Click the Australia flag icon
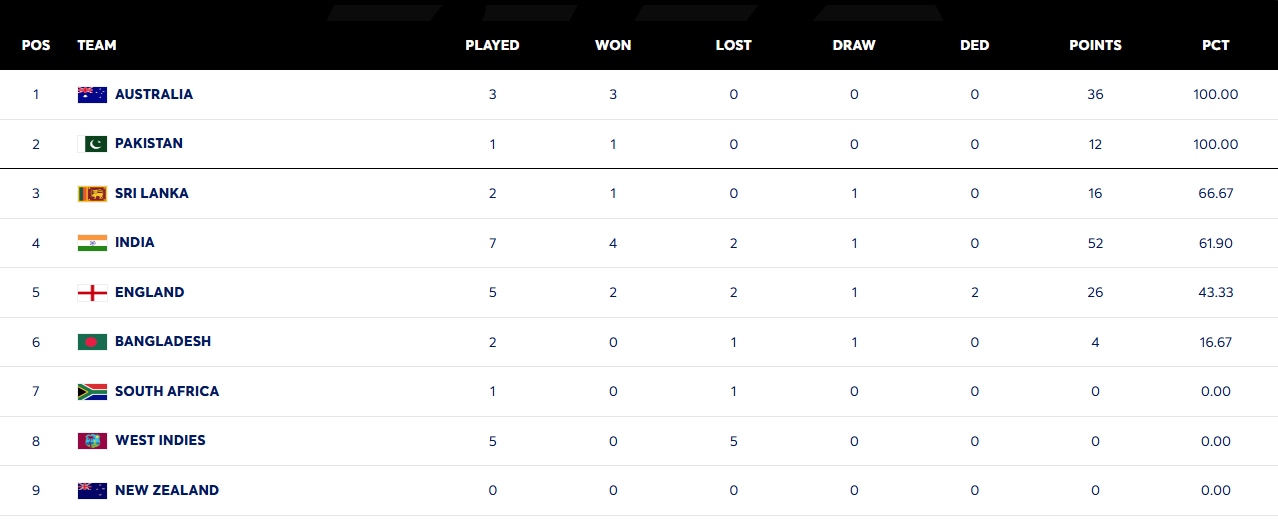This screenshot has width=1278, height=520. (92, 94)
